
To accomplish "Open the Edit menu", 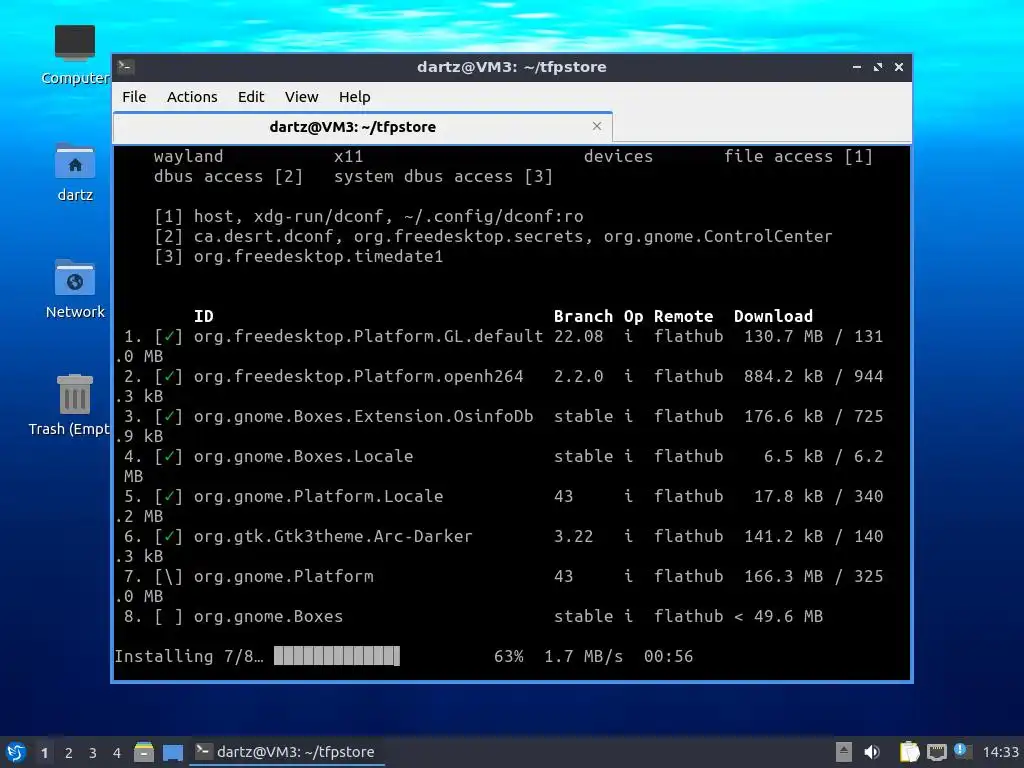I will pyautogui.click(x=251, y=97).
